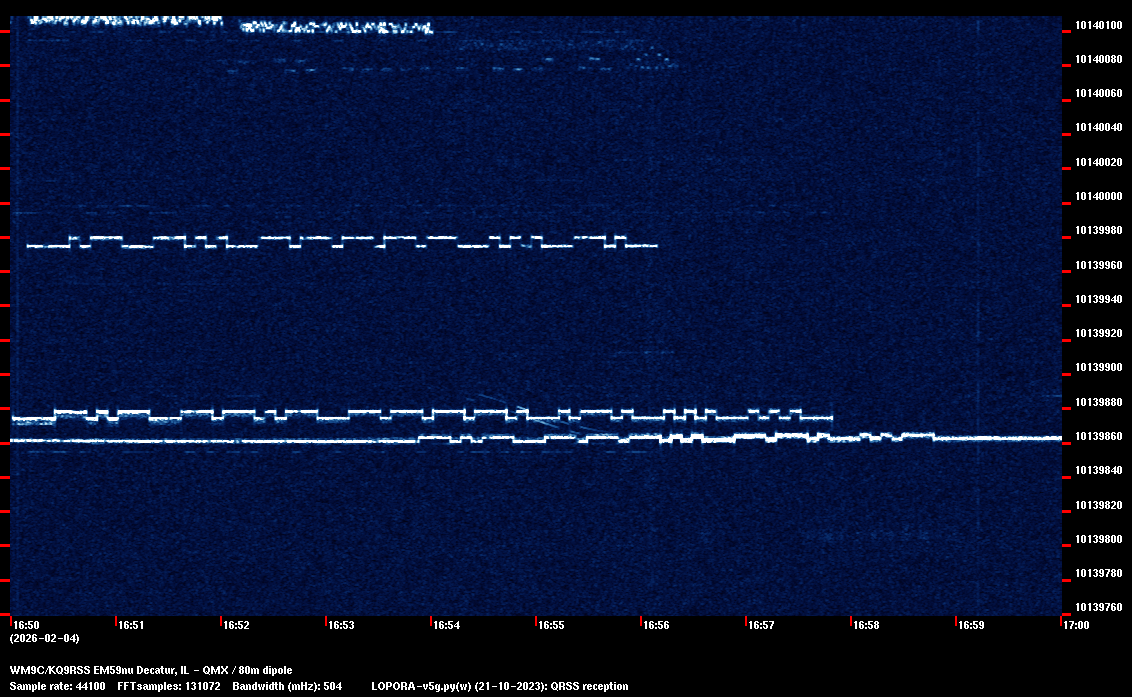The image size is (1132, 697).
Task: Click the FFTsamples: 131072 readout
Action: tap(175, 686)
